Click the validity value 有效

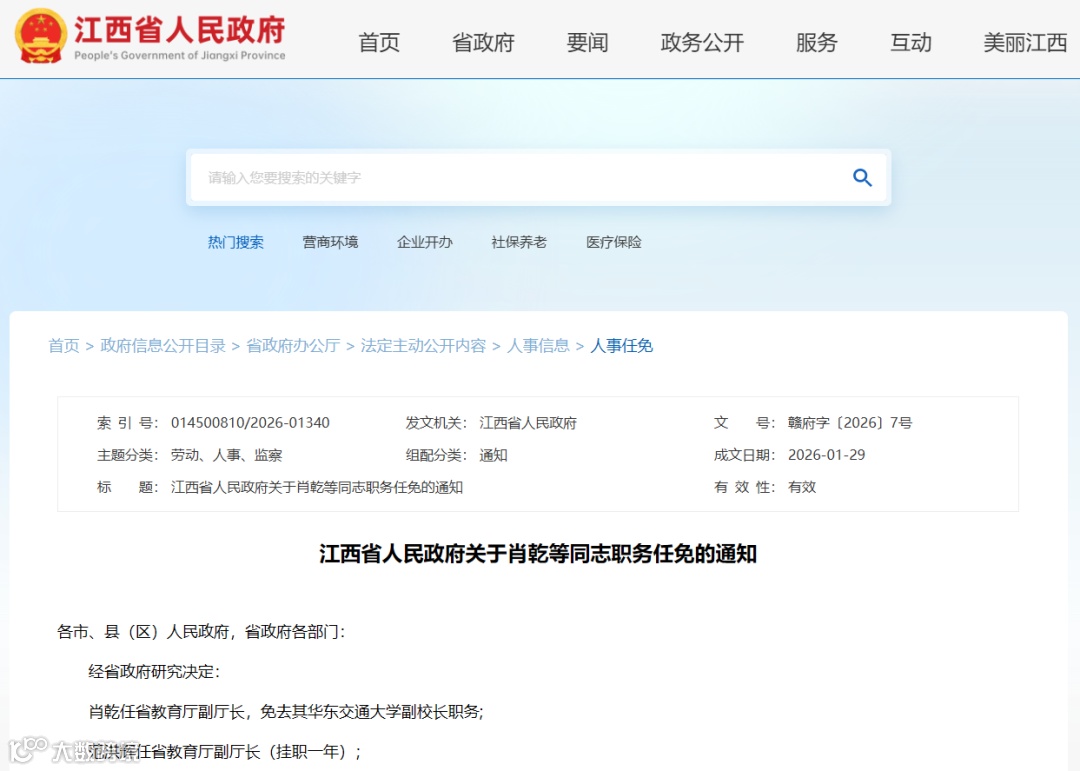pyautogui.click(x=802, y=487)
